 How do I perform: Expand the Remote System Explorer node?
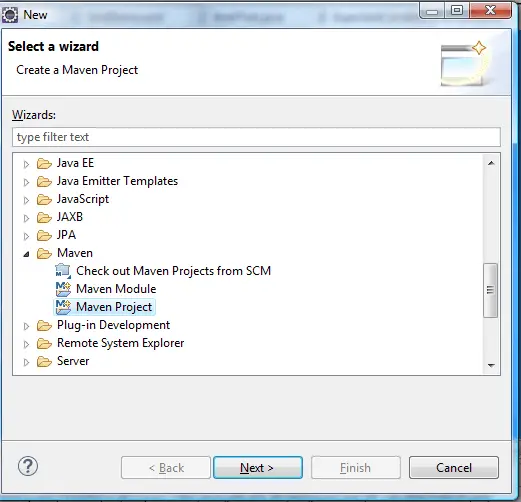click(26, 344)
